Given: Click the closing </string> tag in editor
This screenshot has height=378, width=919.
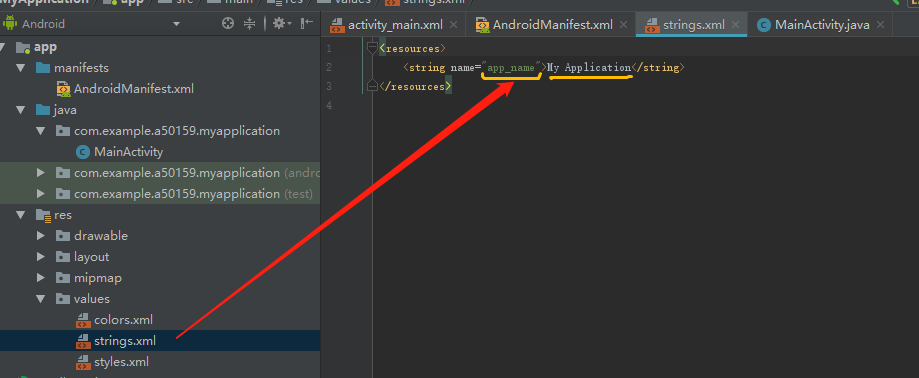Looking at the screenshot, I should (x=658, y=67).
